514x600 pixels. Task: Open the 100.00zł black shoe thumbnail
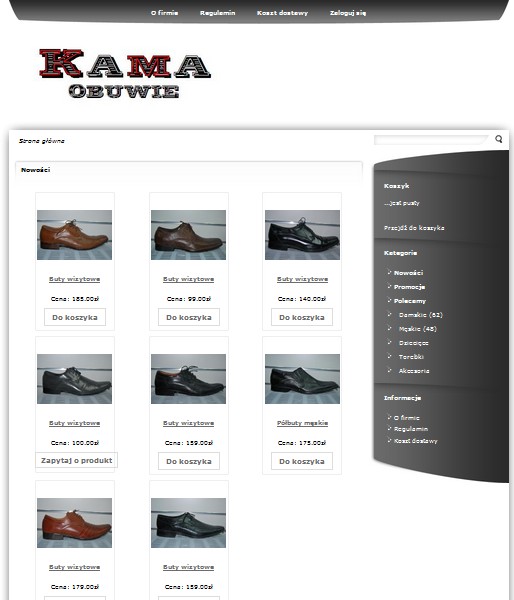coord(75,379)
